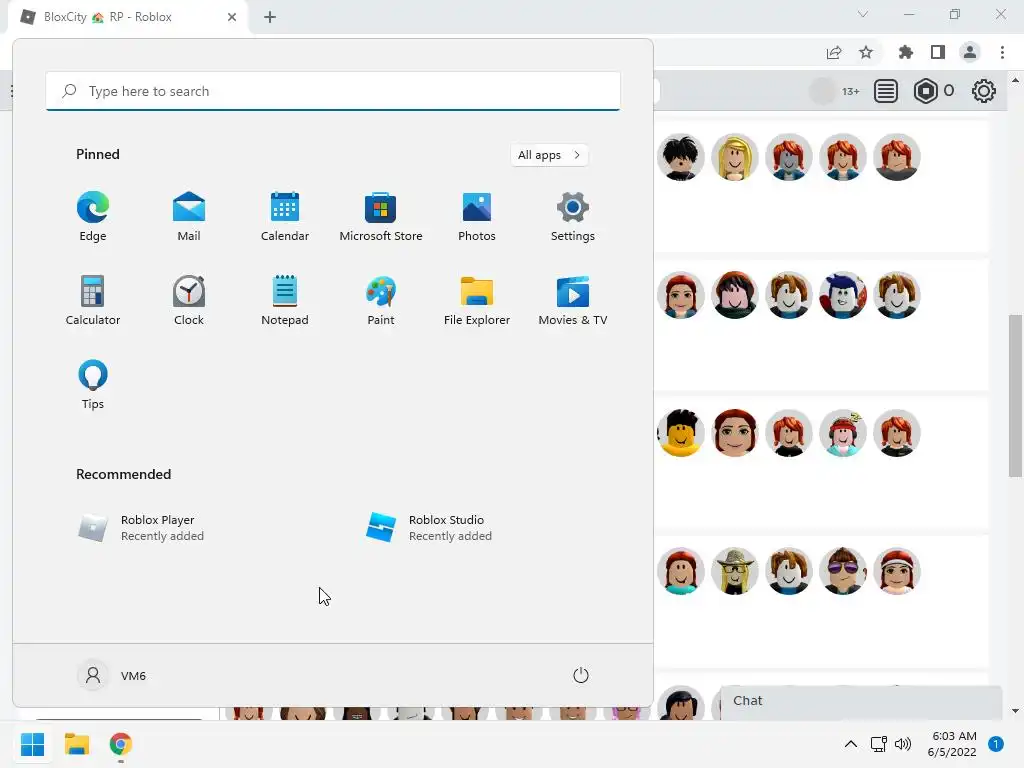Click the power button in Start menu
The image size is (1024, 768).
[x=581, y=675]
